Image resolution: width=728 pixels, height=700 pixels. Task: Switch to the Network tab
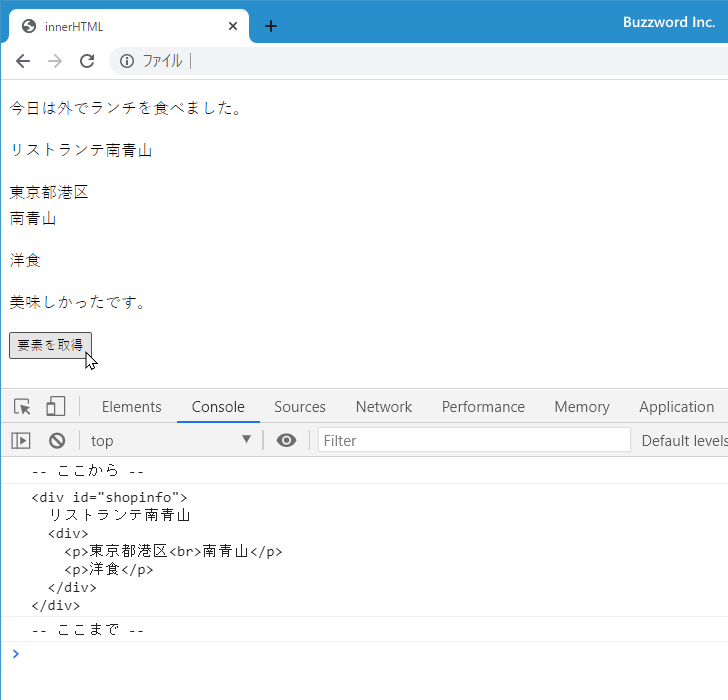click(384, 407)
